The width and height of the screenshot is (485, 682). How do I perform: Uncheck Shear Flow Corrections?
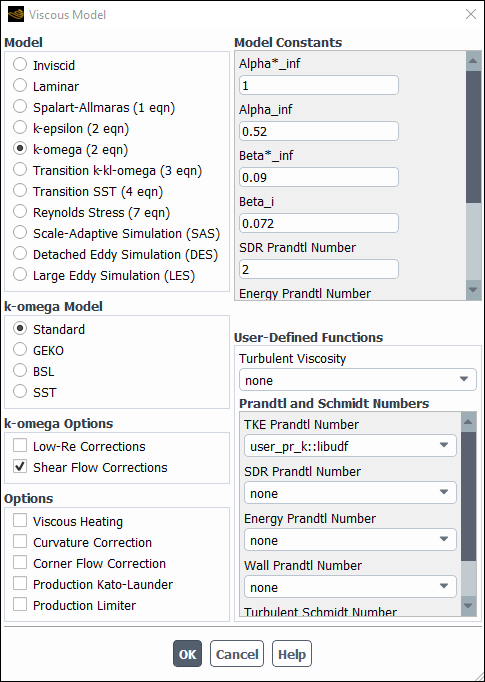coord(20,466)
